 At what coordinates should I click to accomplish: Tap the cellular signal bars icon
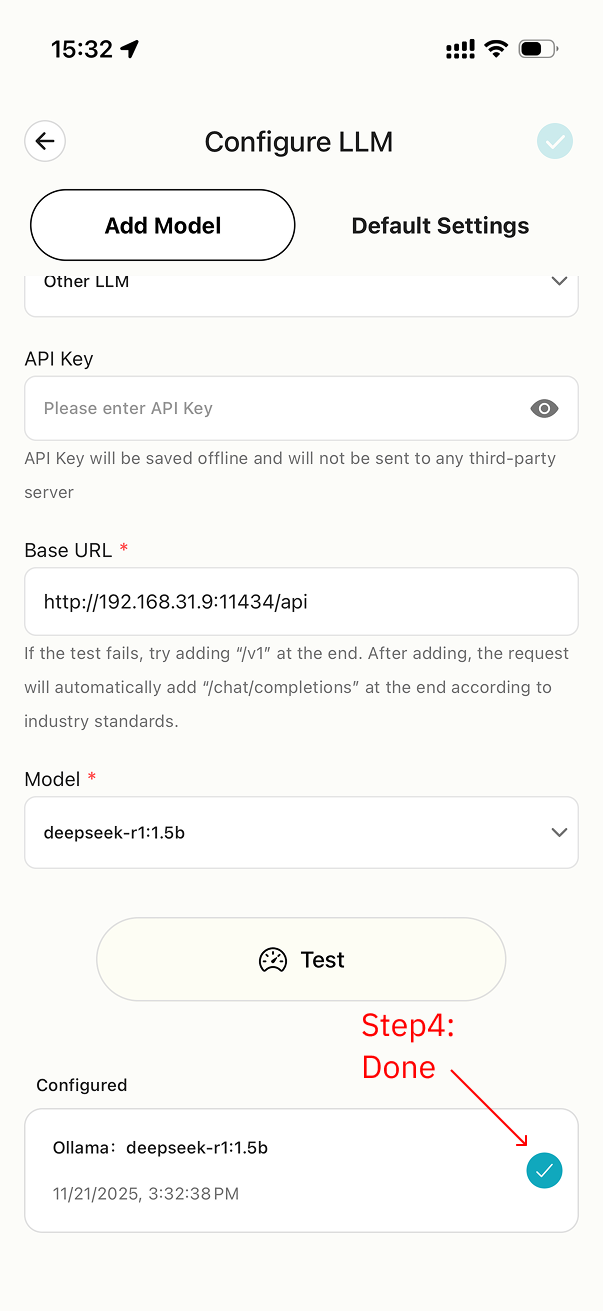tap(460, 49)
